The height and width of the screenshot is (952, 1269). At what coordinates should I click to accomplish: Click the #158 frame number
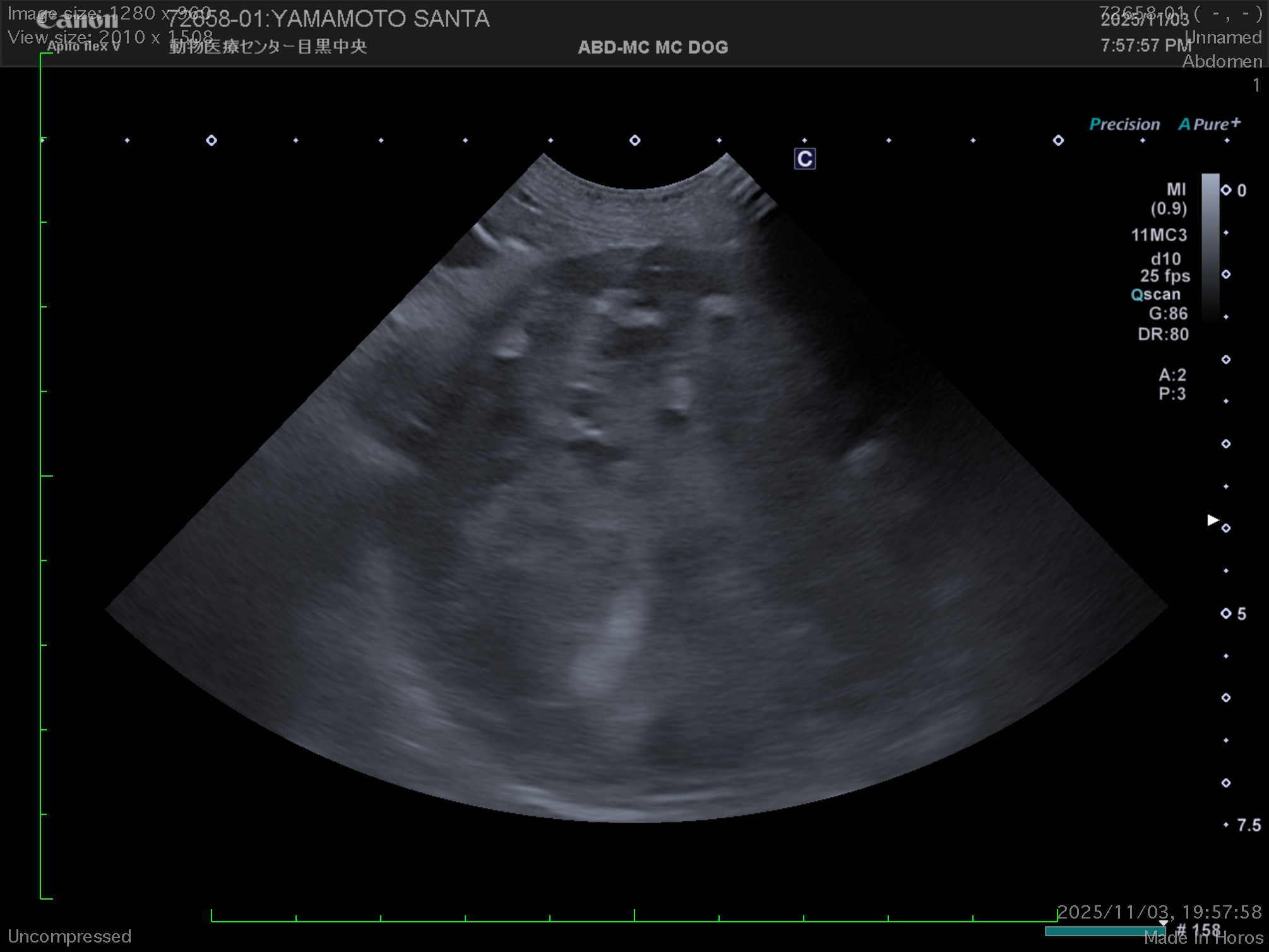tap(1198, 929)
